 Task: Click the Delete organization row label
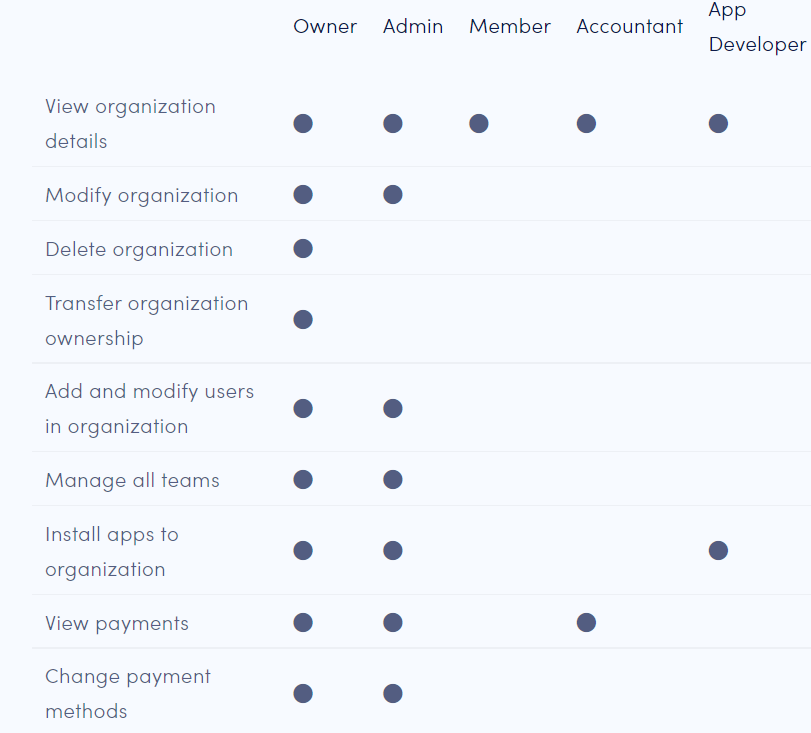(139, 250)
